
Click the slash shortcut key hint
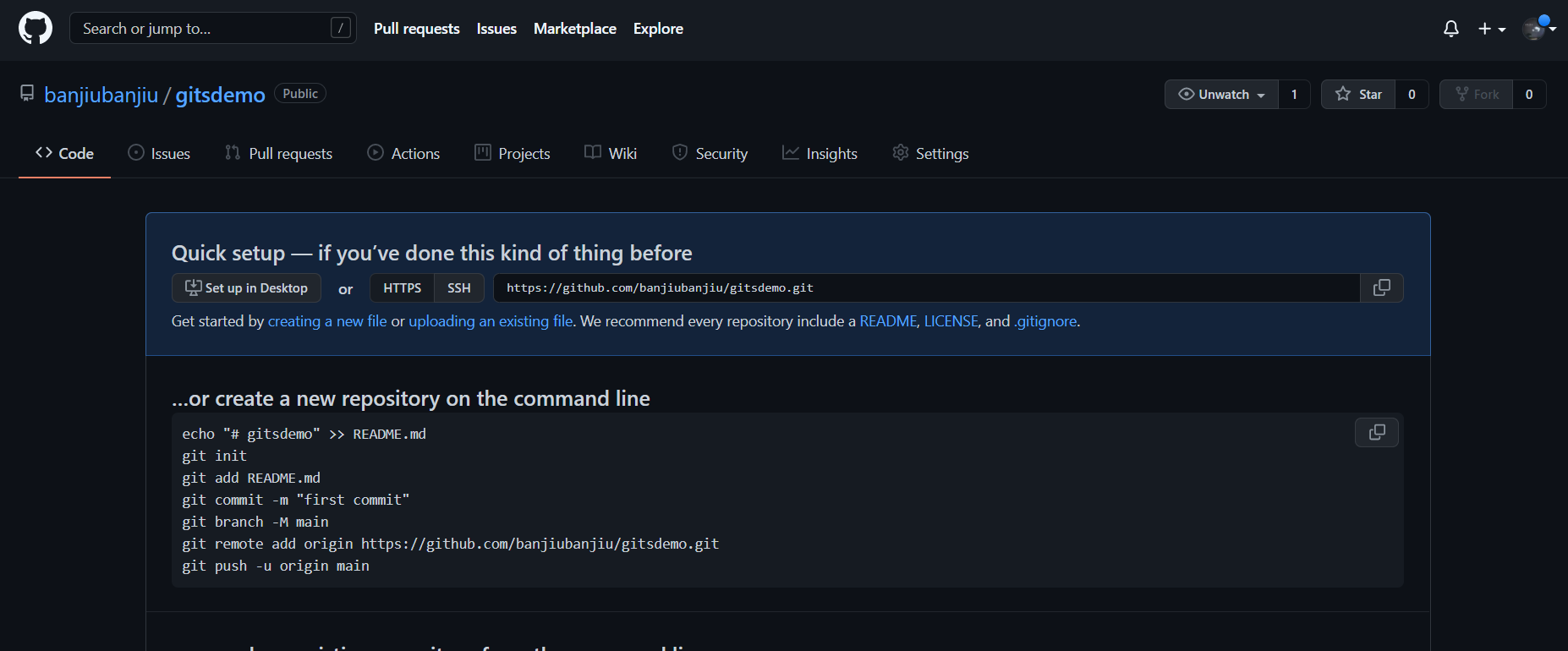pos(341,28)
